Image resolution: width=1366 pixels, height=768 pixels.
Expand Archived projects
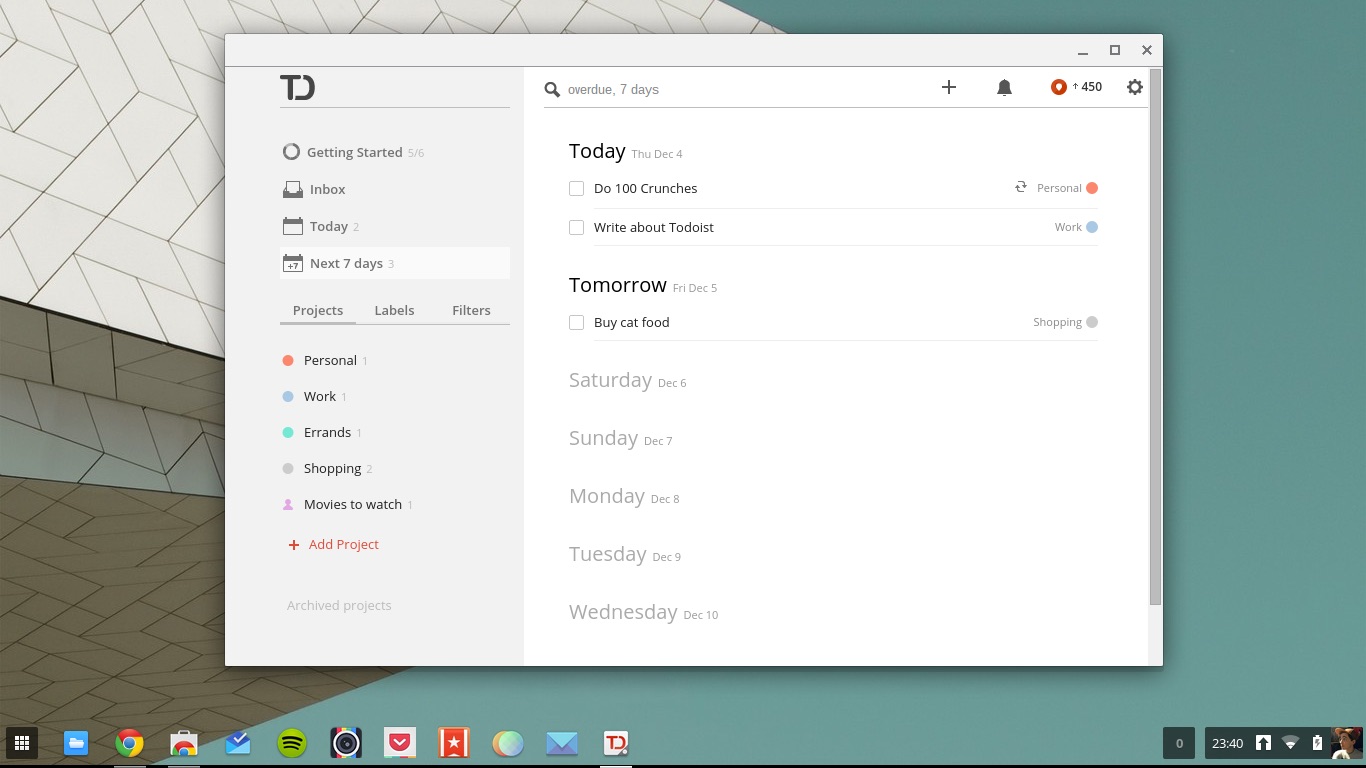click(339, 605)
